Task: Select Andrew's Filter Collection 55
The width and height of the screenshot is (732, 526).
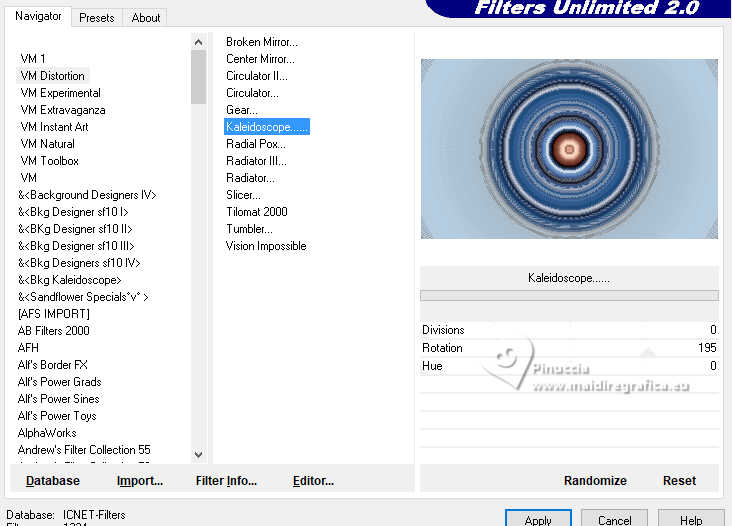Action: [84, 450]
